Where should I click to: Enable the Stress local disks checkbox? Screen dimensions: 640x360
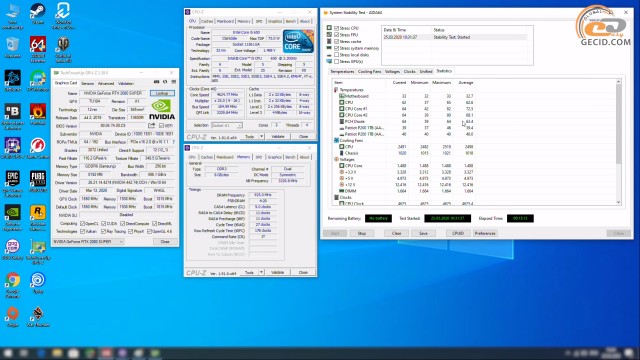336,55
